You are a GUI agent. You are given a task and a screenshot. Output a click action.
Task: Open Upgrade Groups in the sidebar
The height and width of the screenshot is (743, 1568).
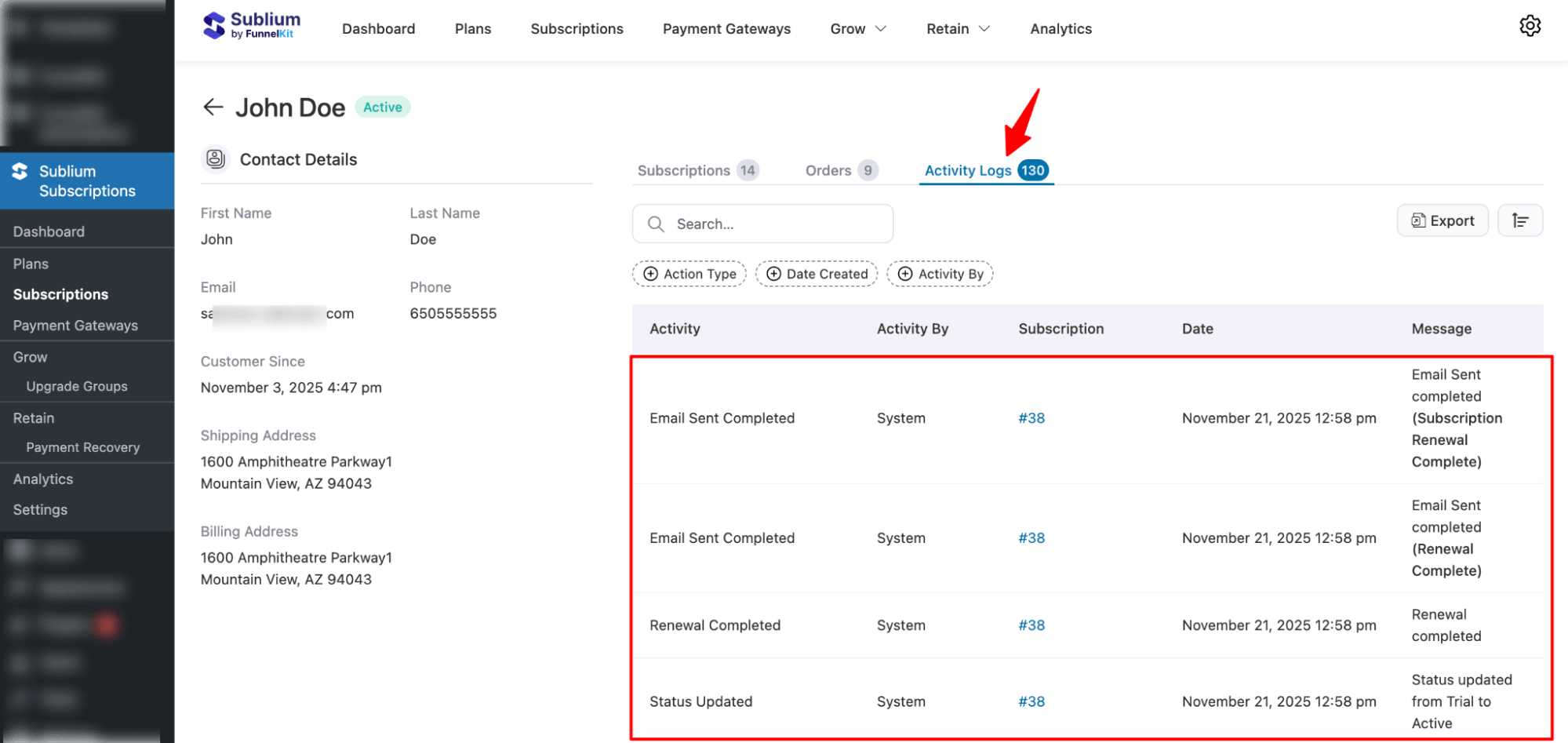77,386
